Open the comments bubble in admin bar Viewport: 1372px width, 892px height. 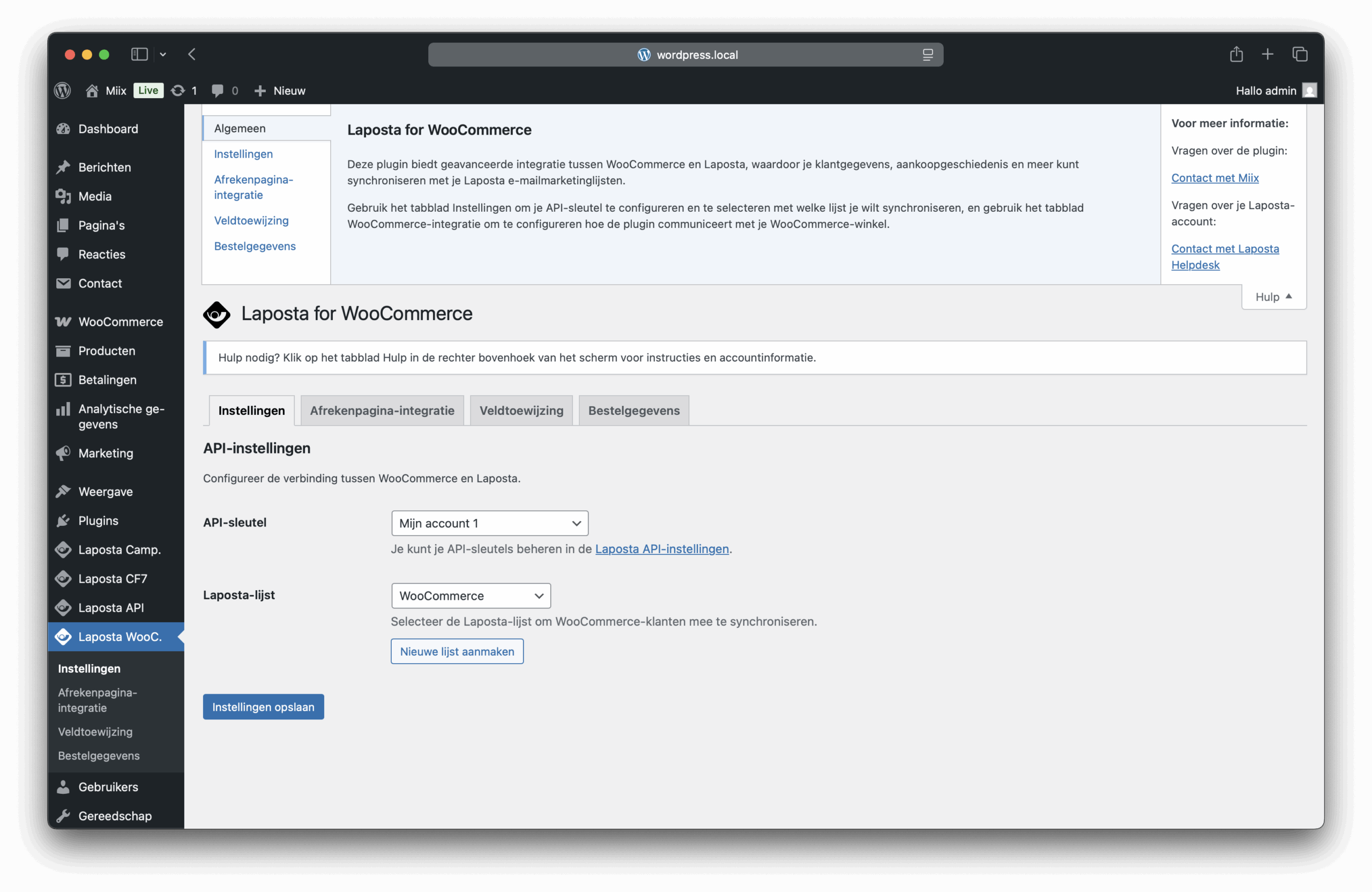(218, 91)
